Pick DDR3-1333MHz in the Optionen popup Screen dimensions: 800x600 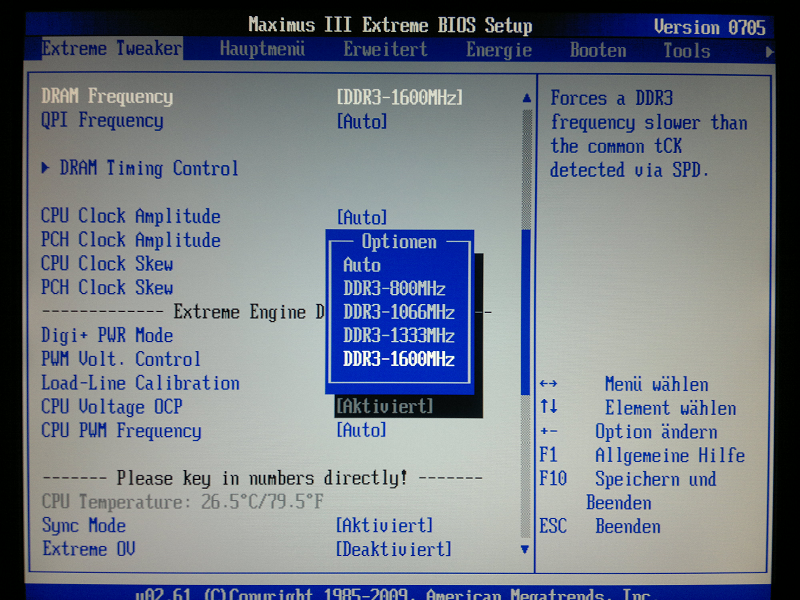tap(399, 336)
